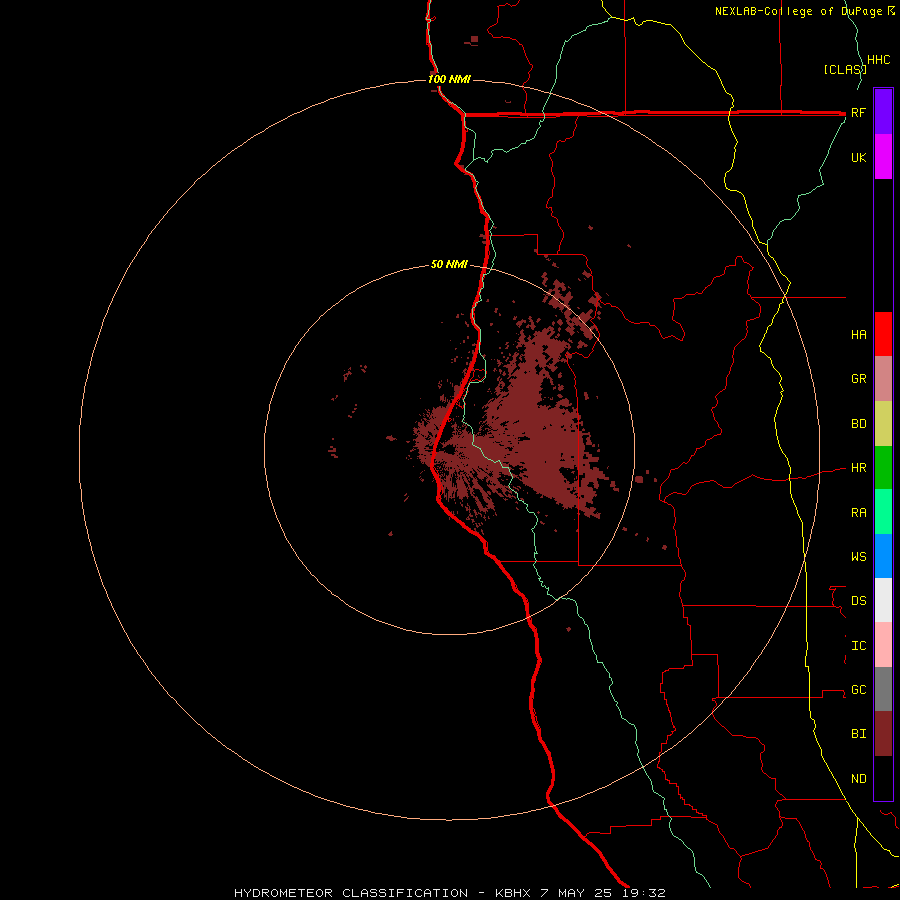Click the "HR" legend label
The width and height of the screenshot is (900, 900).
[858, 468]
